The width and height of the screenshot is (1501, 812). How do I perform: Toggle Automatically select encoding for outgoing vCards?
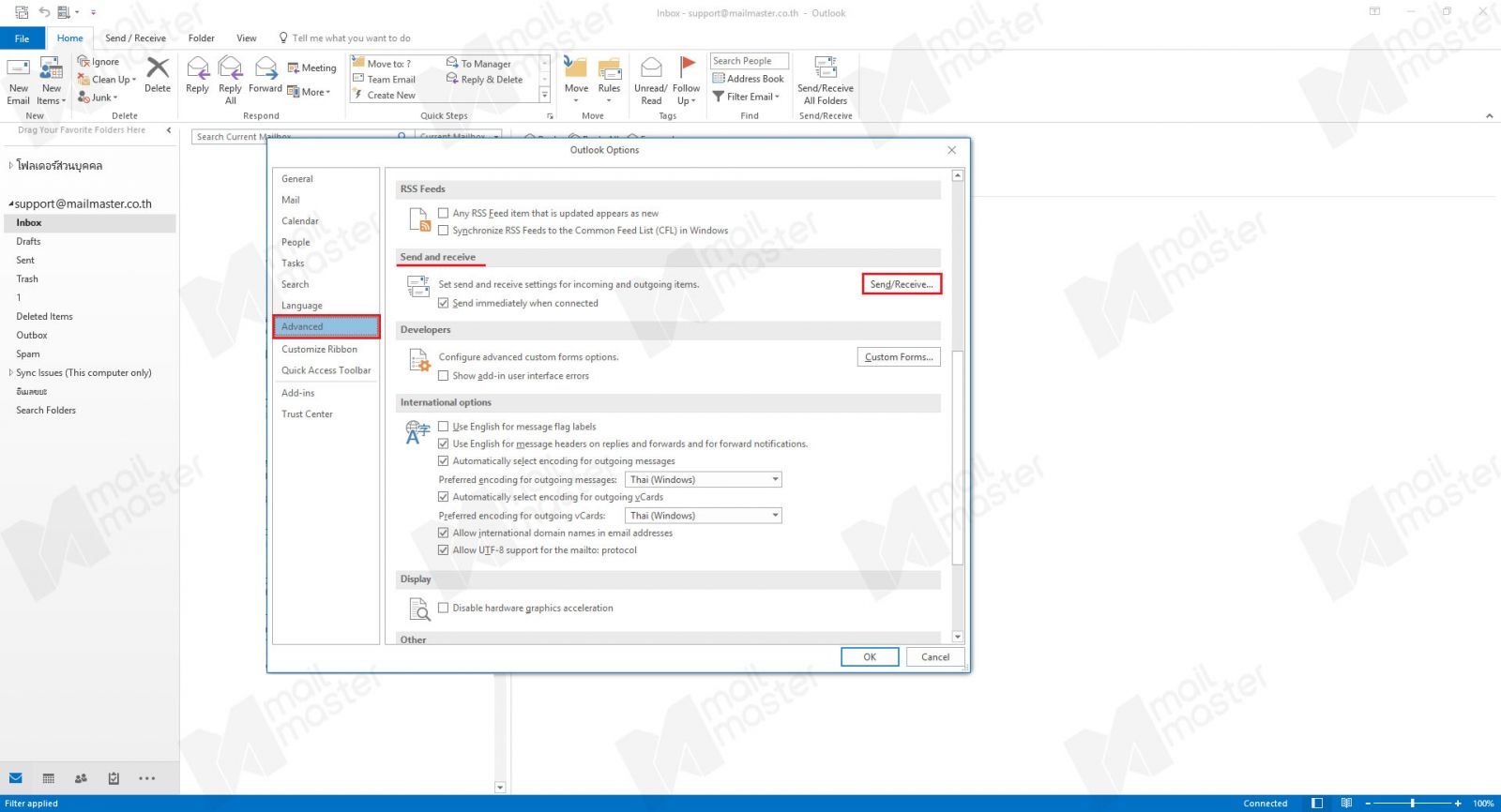click(444, 497)
